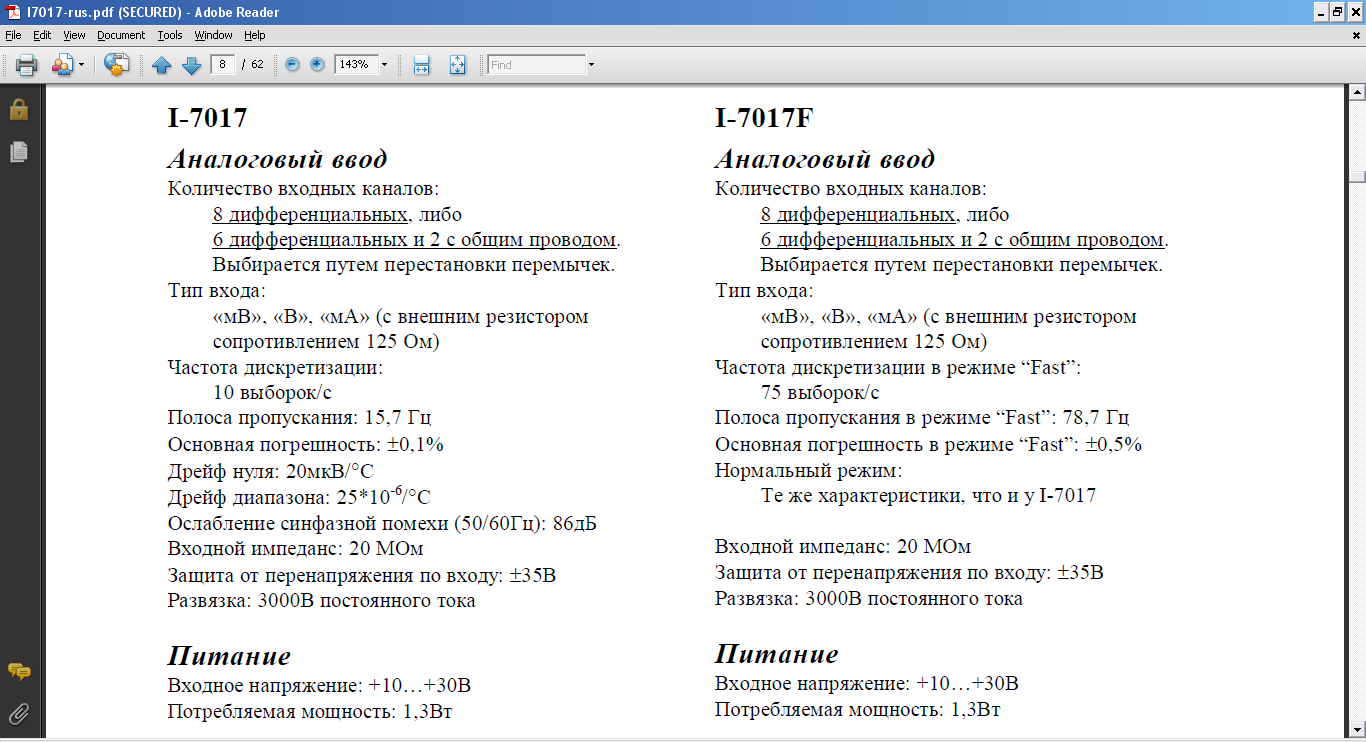
Task: Click left column "Аналоговый ввод" heading
Action: coord(277,159)
